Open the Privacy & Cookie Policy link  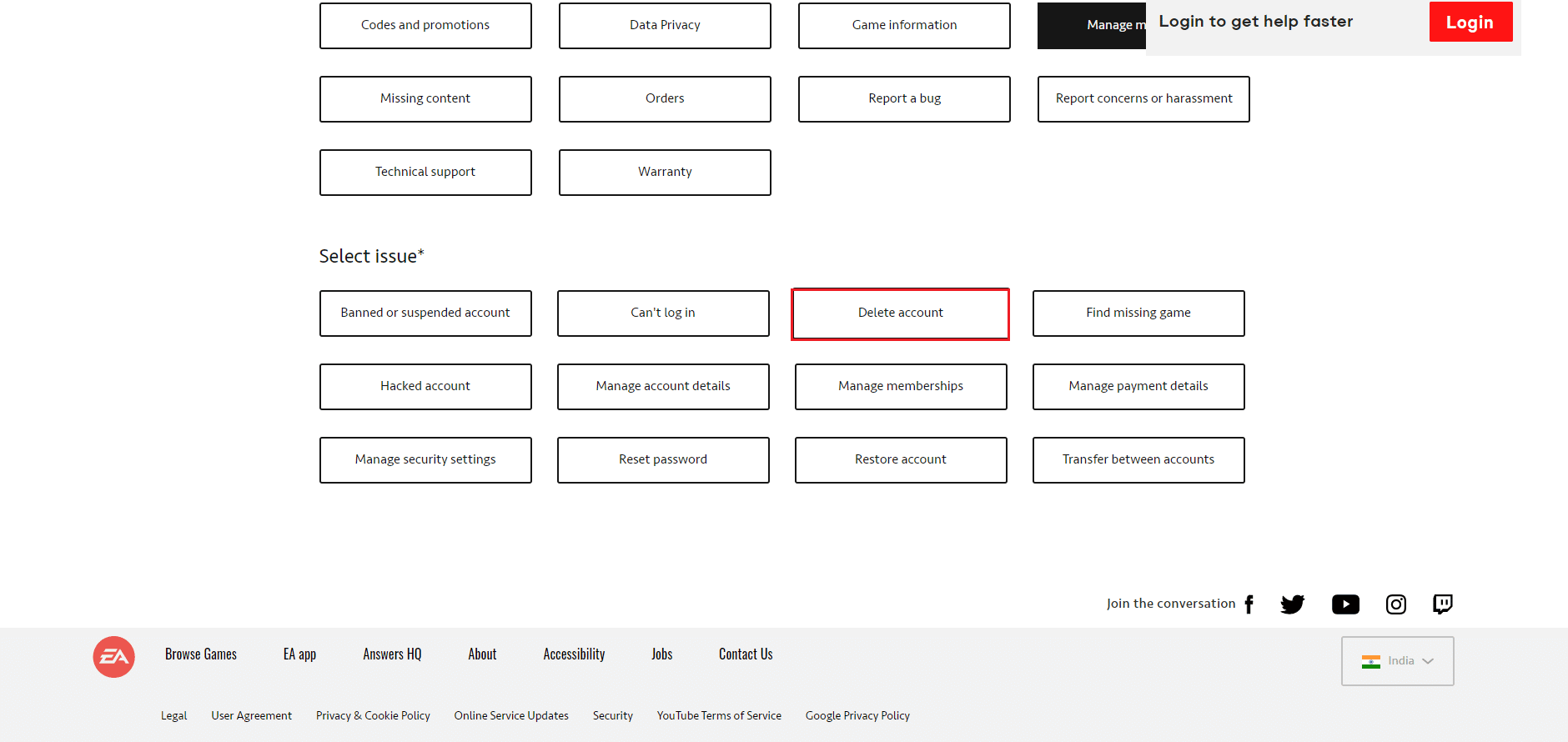click(373, 715)
